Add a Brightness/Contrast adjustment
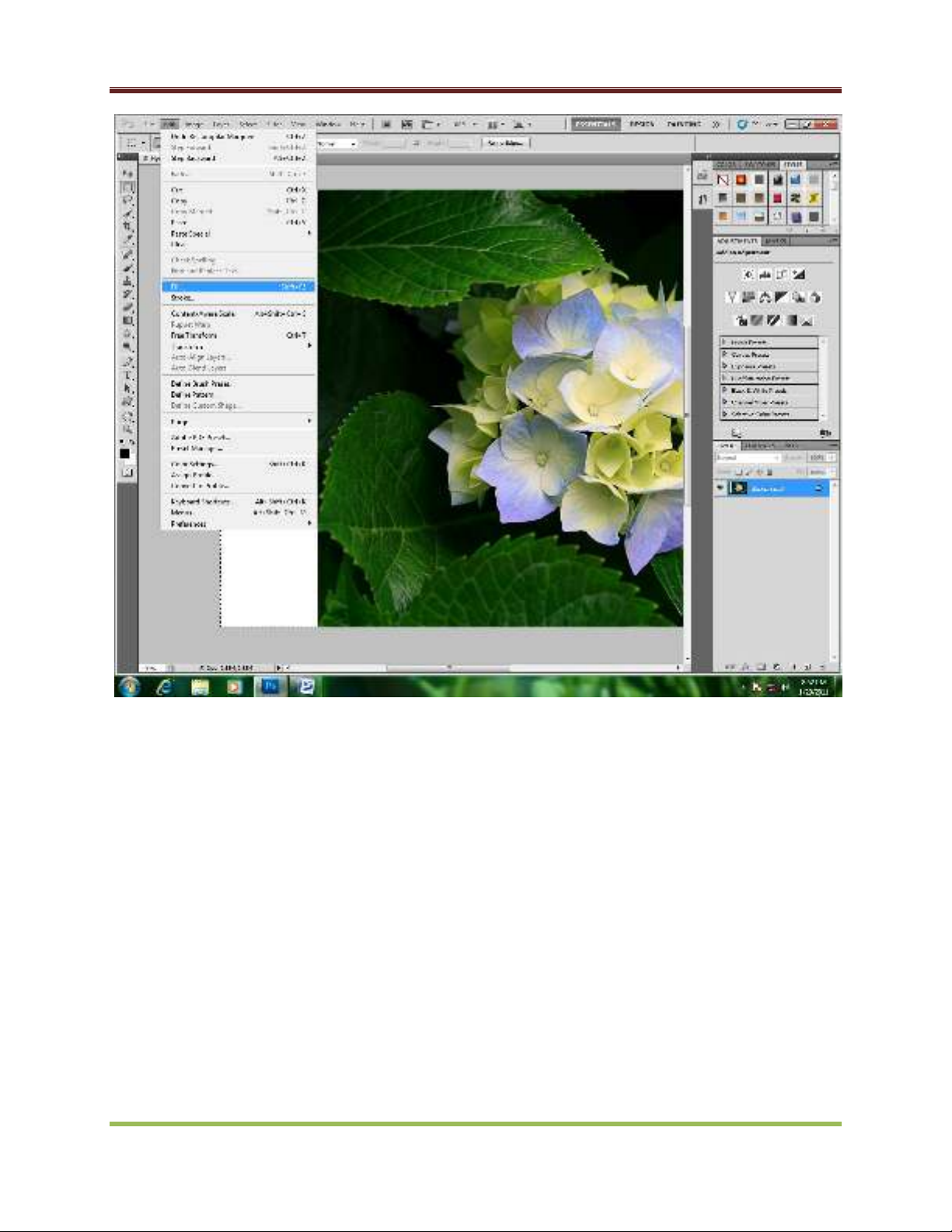 click(749, 274)
